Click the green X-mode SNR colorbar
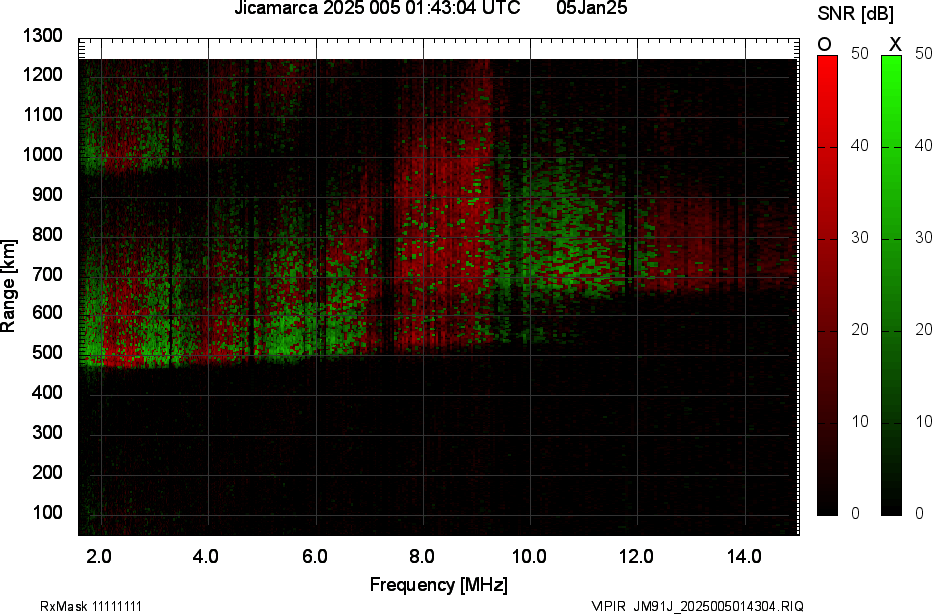 pos(892,285)
